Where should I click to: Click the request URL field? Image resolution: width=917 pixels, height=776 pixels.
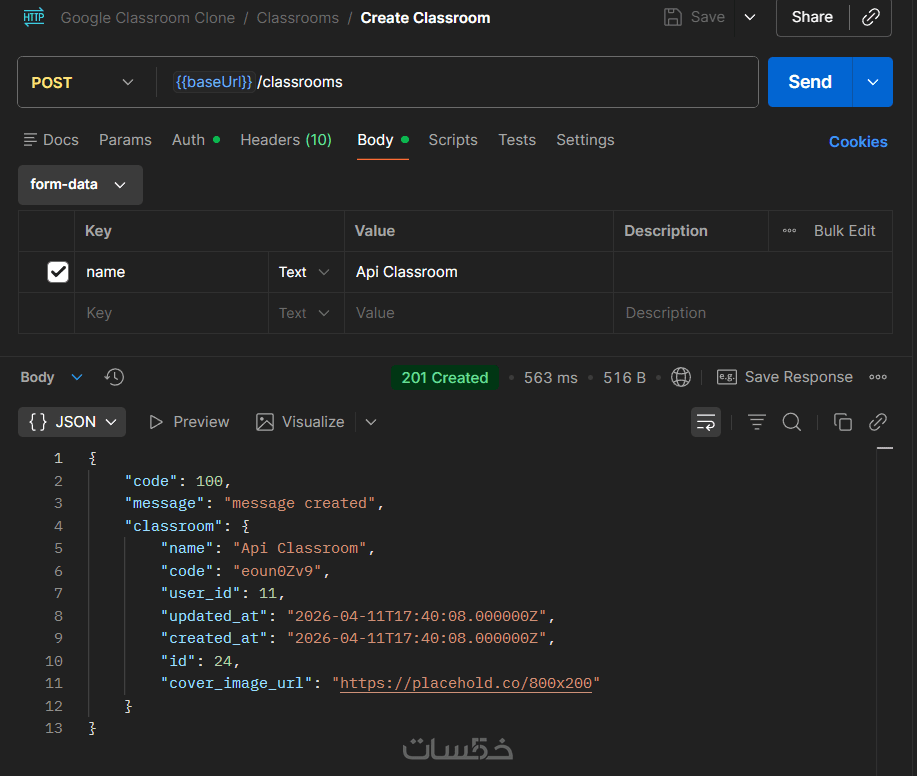[x=456, y=82]
